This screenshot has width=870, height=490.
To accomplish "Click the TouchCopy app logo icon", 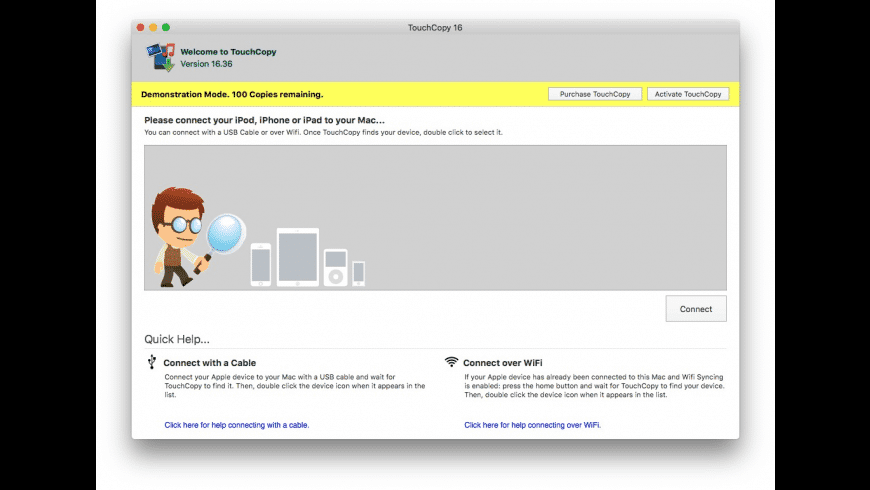I will [161, 57].
